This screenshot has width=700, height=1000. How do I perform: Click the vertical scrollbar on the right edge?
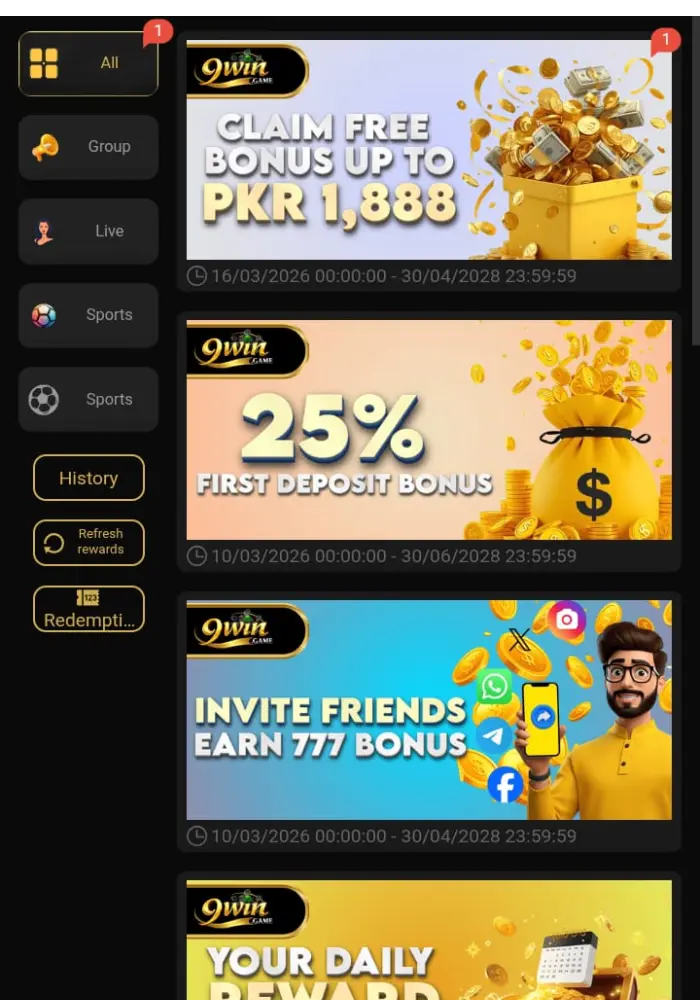click(696, 181)
